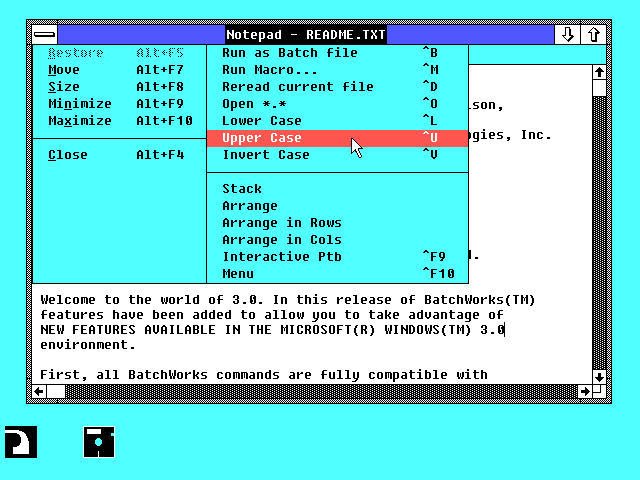Select Minimize in the system menu
The height and width of the screenshot is (480, 640).
coord(119,104)
